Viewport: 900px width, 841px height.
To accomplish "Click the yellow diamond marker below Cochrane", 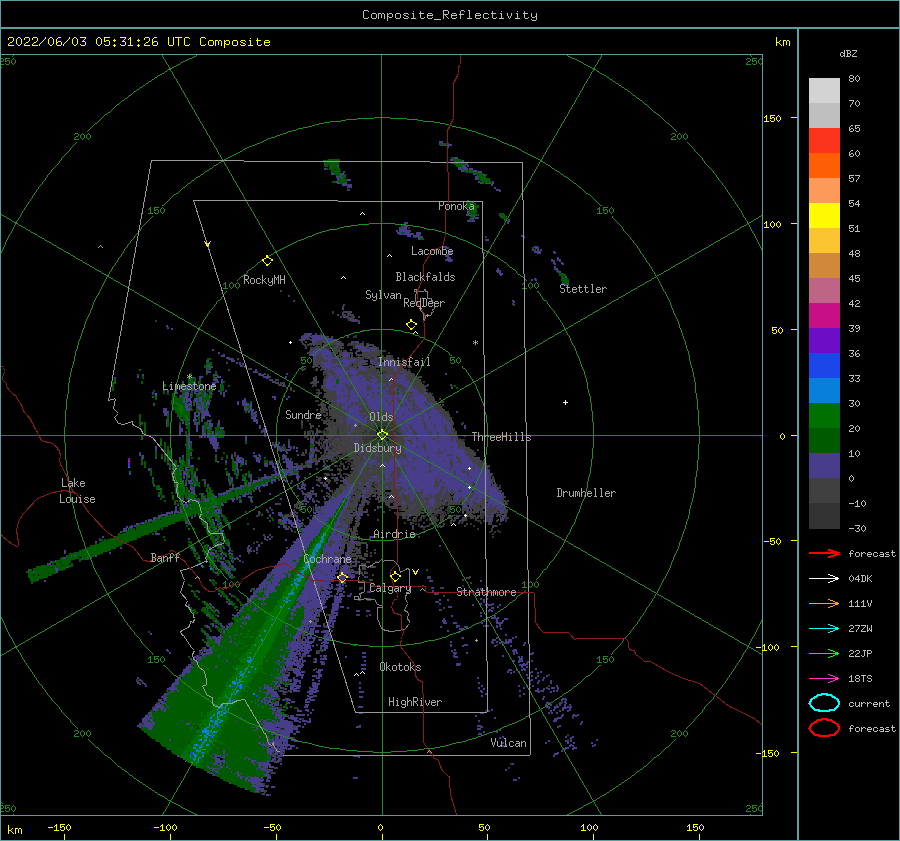I will tap(342, 578).
